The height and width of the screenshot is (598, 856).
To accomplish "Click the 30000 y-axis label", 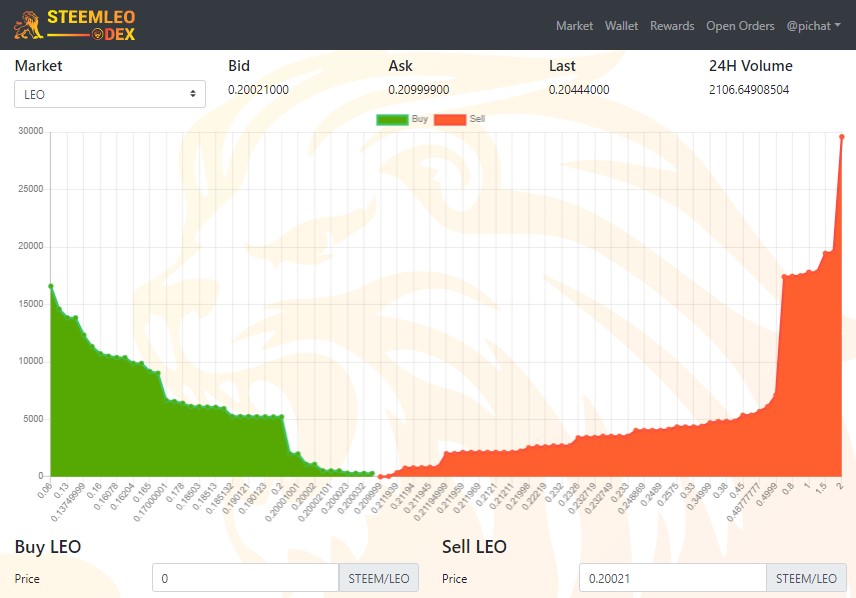I will coord(31,131).
